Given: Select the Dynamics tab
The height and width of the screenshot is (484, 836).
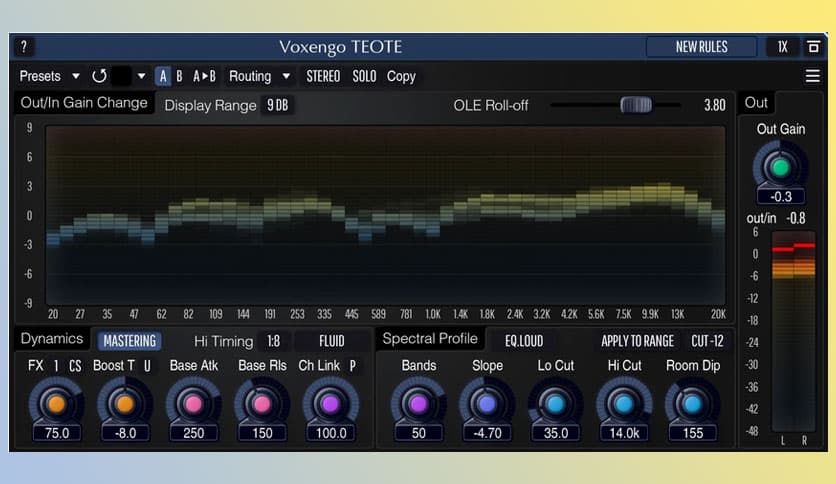Looking at the screenshot, I should point(52,338).
